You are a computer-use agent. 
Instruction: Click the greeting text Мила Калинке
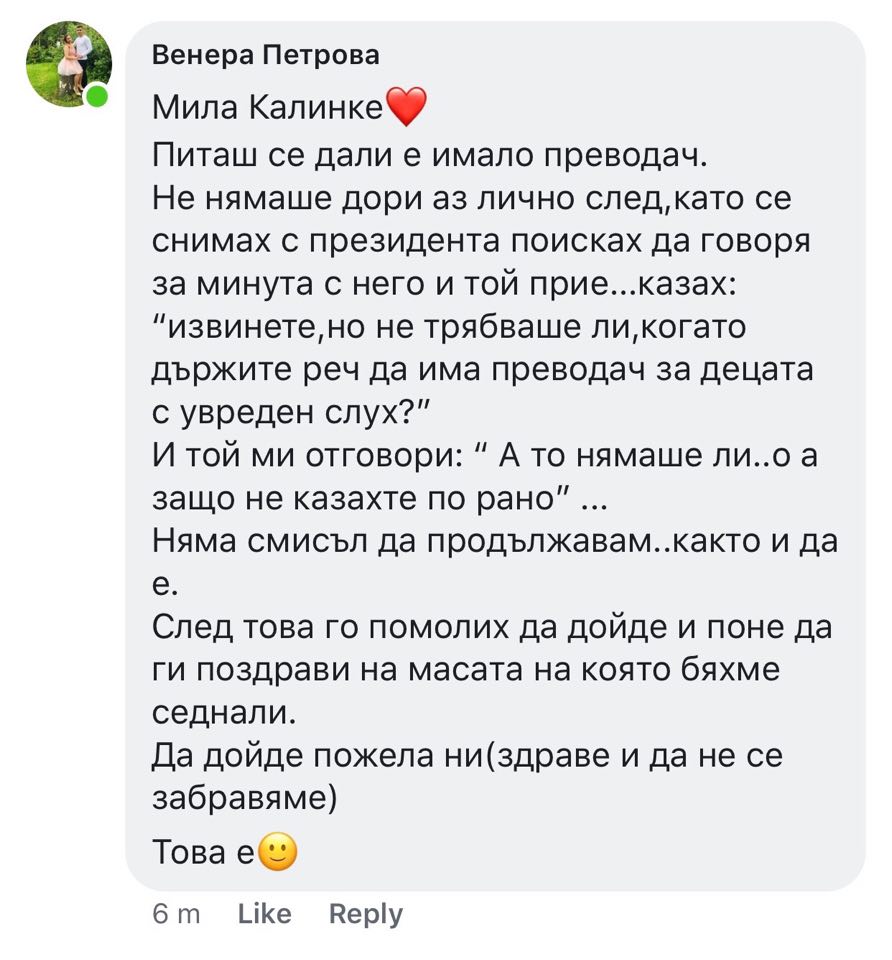267,108
